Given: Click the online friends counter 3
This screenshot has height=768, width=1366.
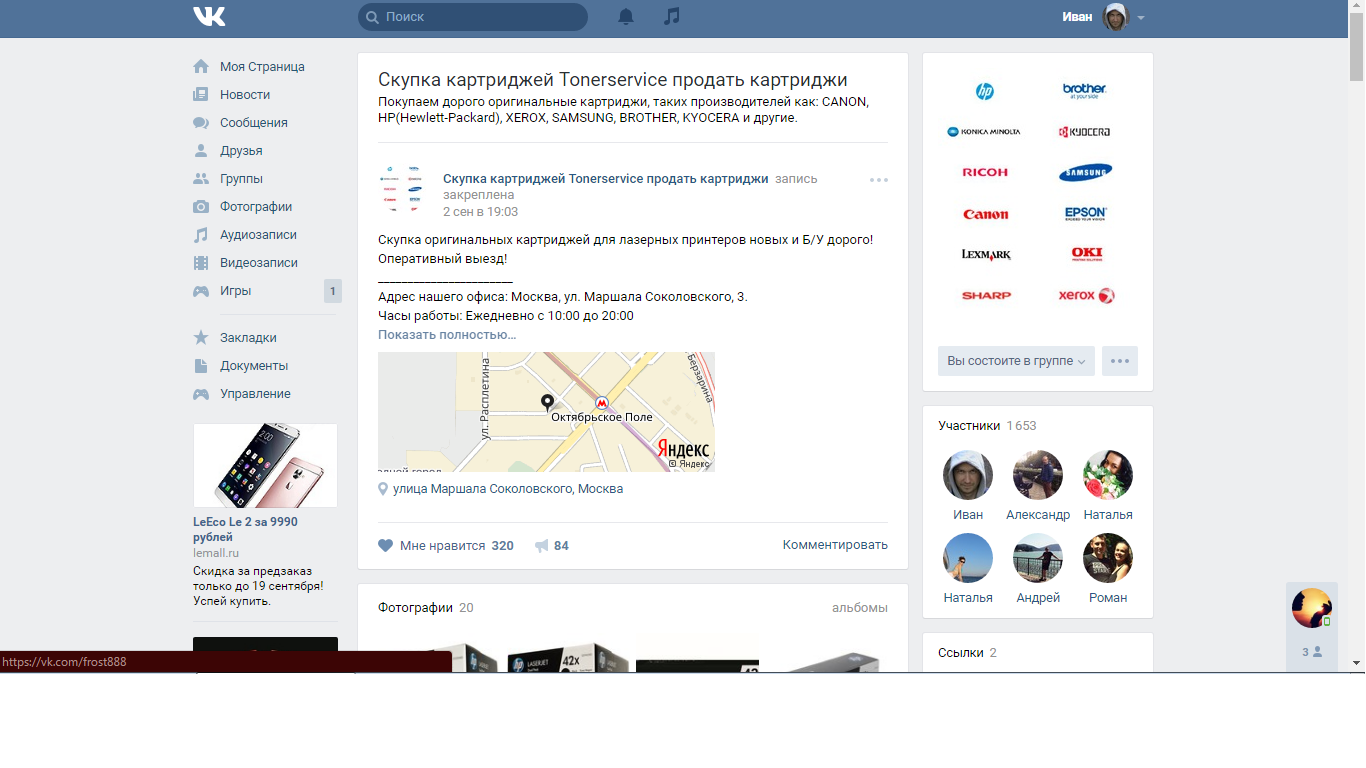Looking at the screenshot, I should 1312,652.
